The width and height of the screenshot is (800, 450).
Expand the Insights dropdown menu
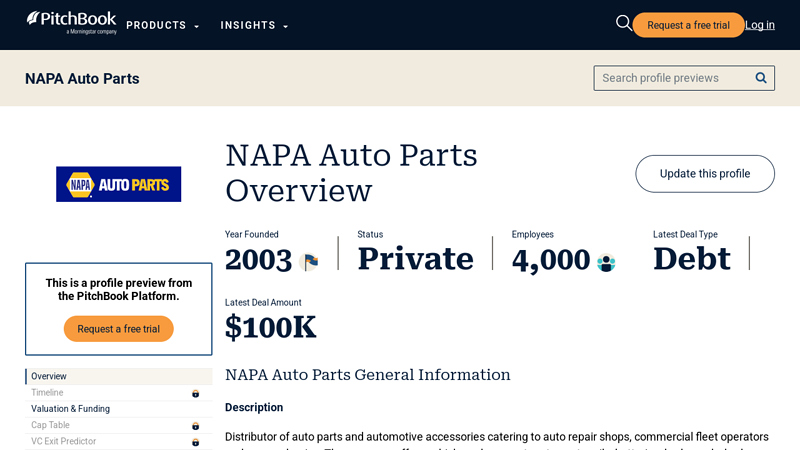click(254, 26)
